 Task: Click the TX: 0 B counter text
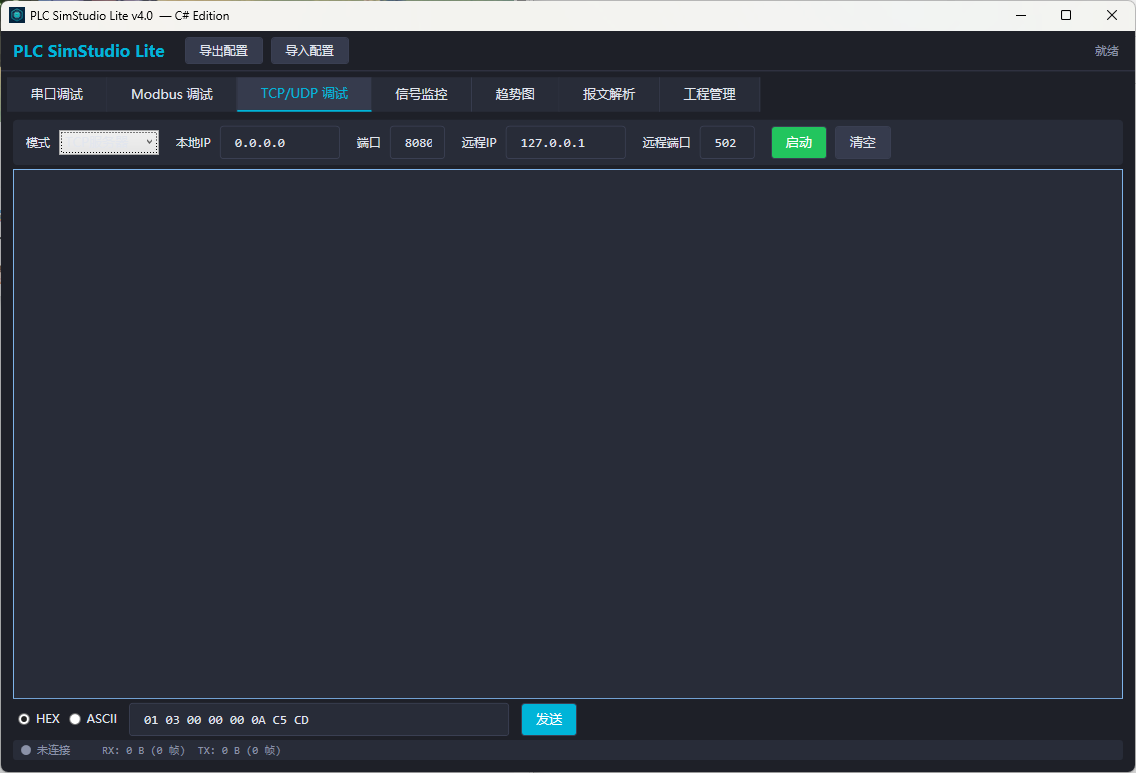239,751
